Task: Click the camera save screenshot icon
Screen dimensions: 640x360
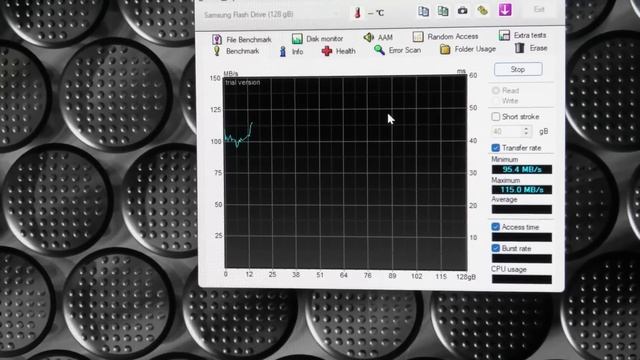Action: coord(462,11)
